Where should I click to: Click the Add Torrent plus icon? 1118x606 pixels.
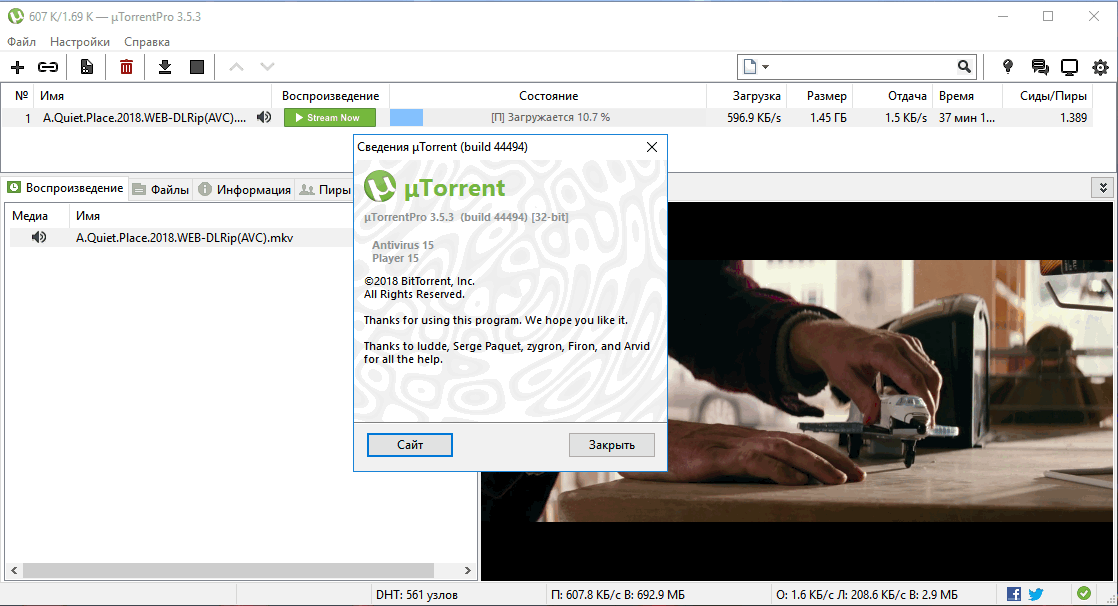coord(17,67)
